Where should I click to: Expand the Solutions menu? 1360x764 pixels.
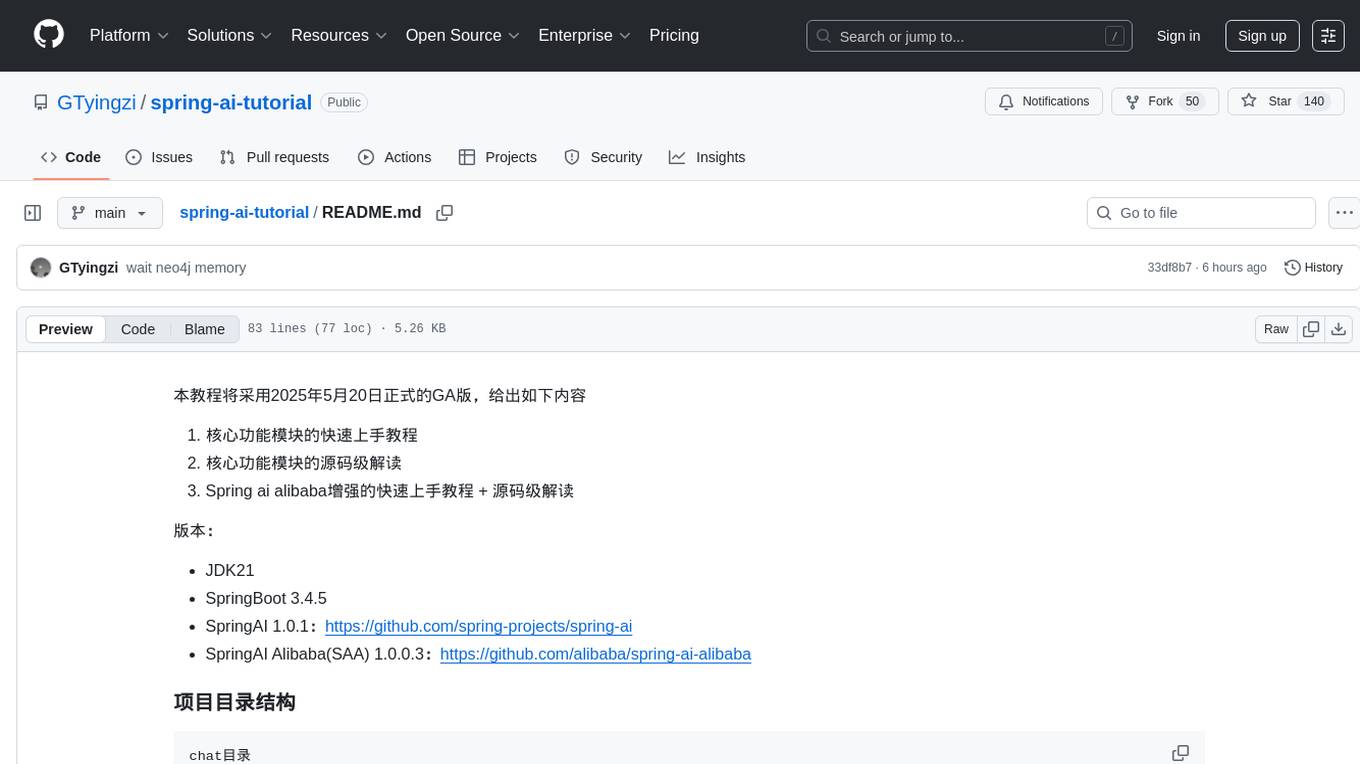pos(230,35)
